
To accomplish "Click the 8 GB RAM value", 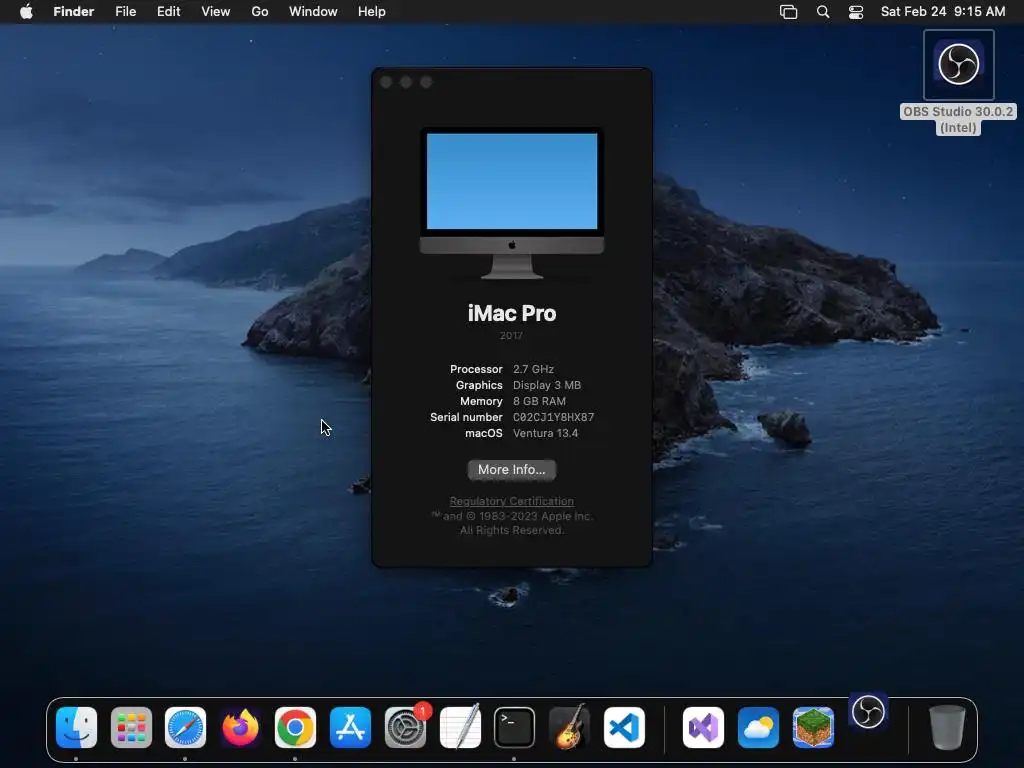I will (x=539, y=401).
